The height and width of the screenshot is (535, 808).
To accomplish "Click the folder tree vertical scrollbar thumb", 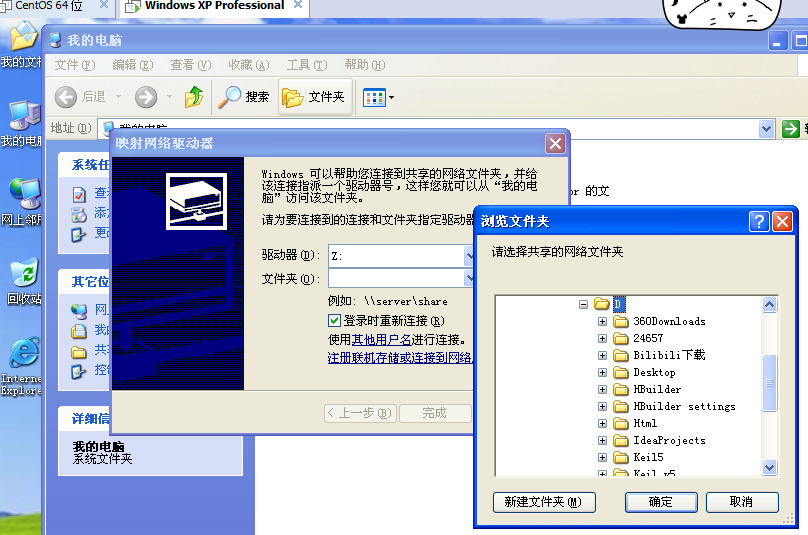I will (x=769, y=383).
